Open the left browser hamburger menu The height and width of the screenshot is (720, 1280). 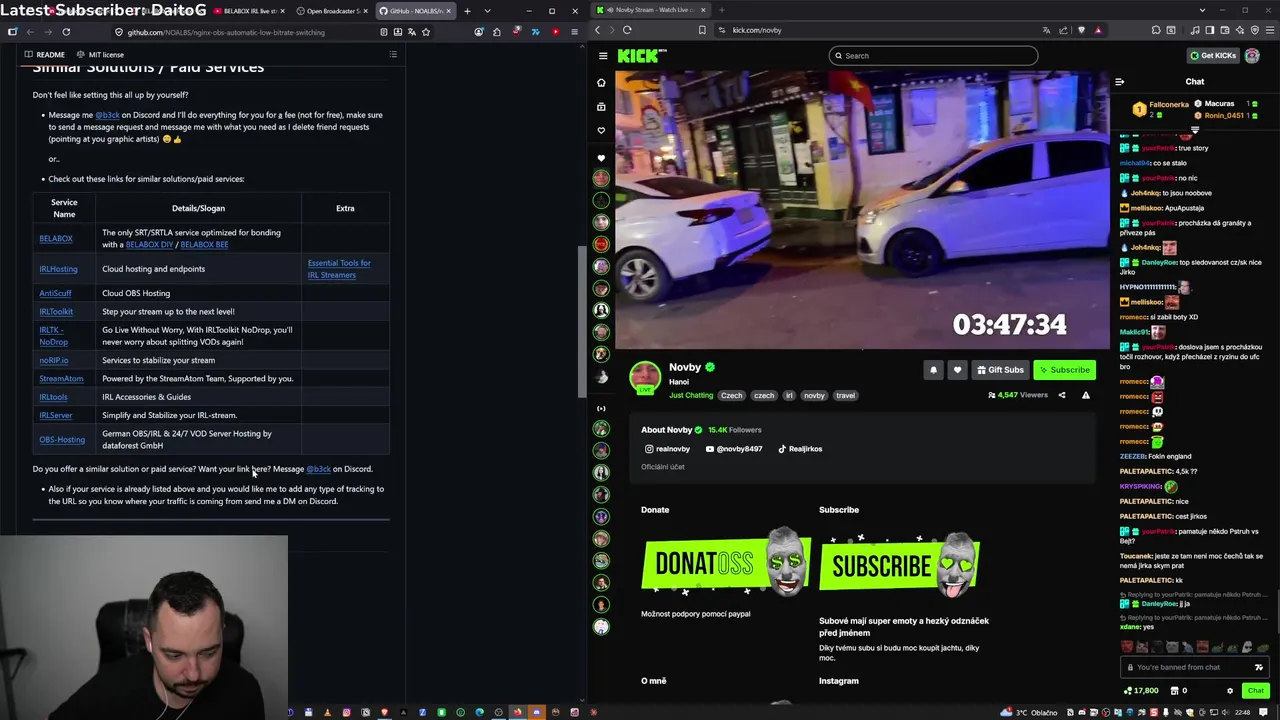[574, 32]
